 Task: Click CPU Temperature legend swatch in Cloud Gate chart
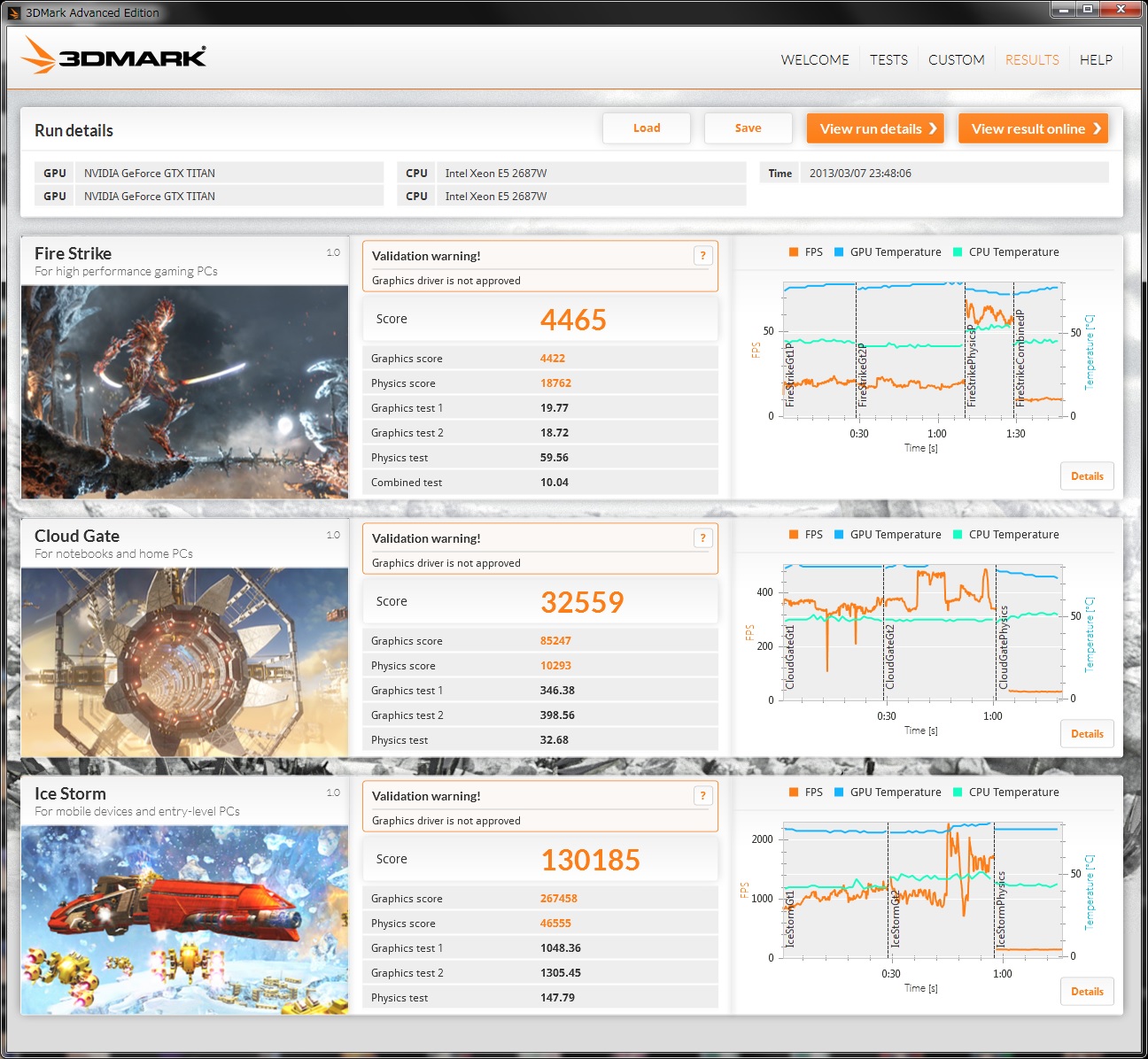pos(958,535)
